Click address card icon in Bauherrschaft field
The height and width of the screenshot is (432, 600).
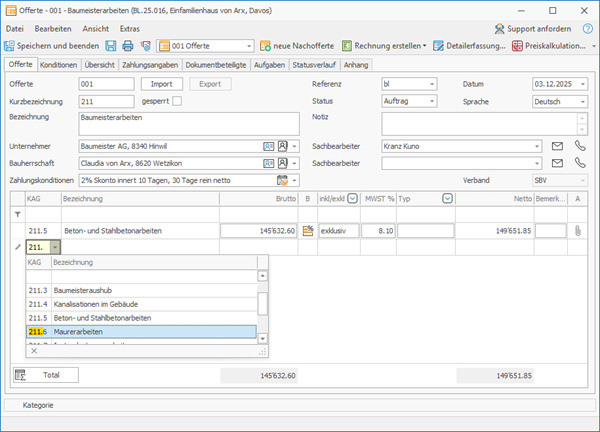coord(269,163)
